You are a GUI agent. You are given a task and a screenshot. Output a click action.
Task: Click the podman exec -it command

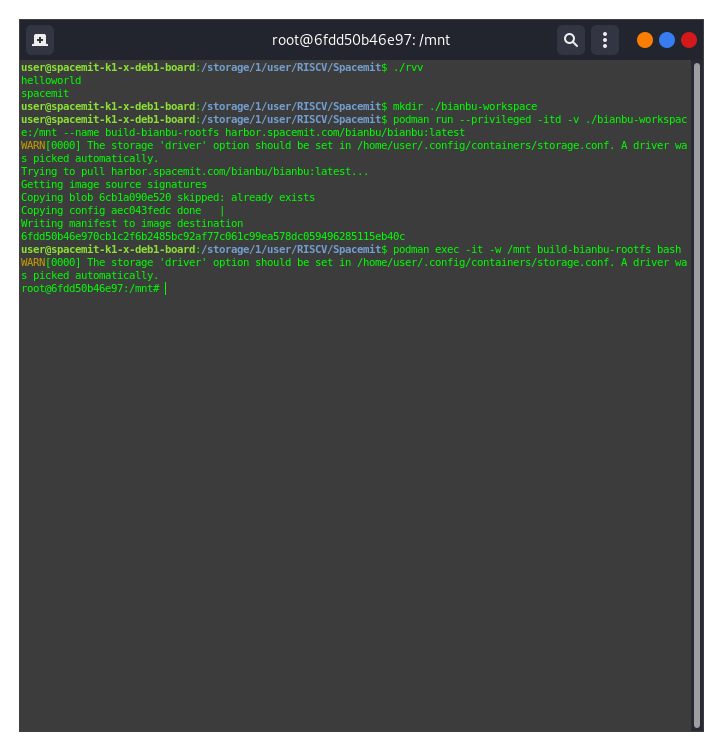click(x=537, y=249)
